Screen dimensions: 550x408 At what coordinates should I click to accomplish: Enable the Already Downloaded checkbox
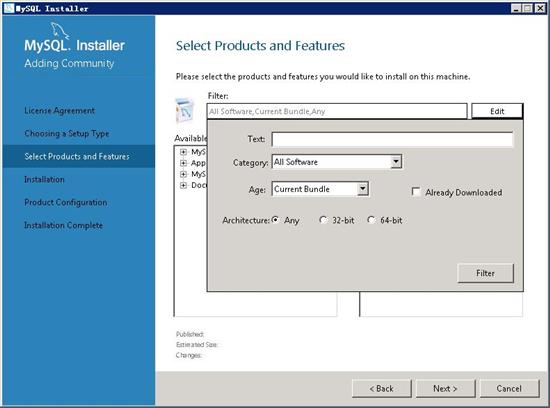416,192
